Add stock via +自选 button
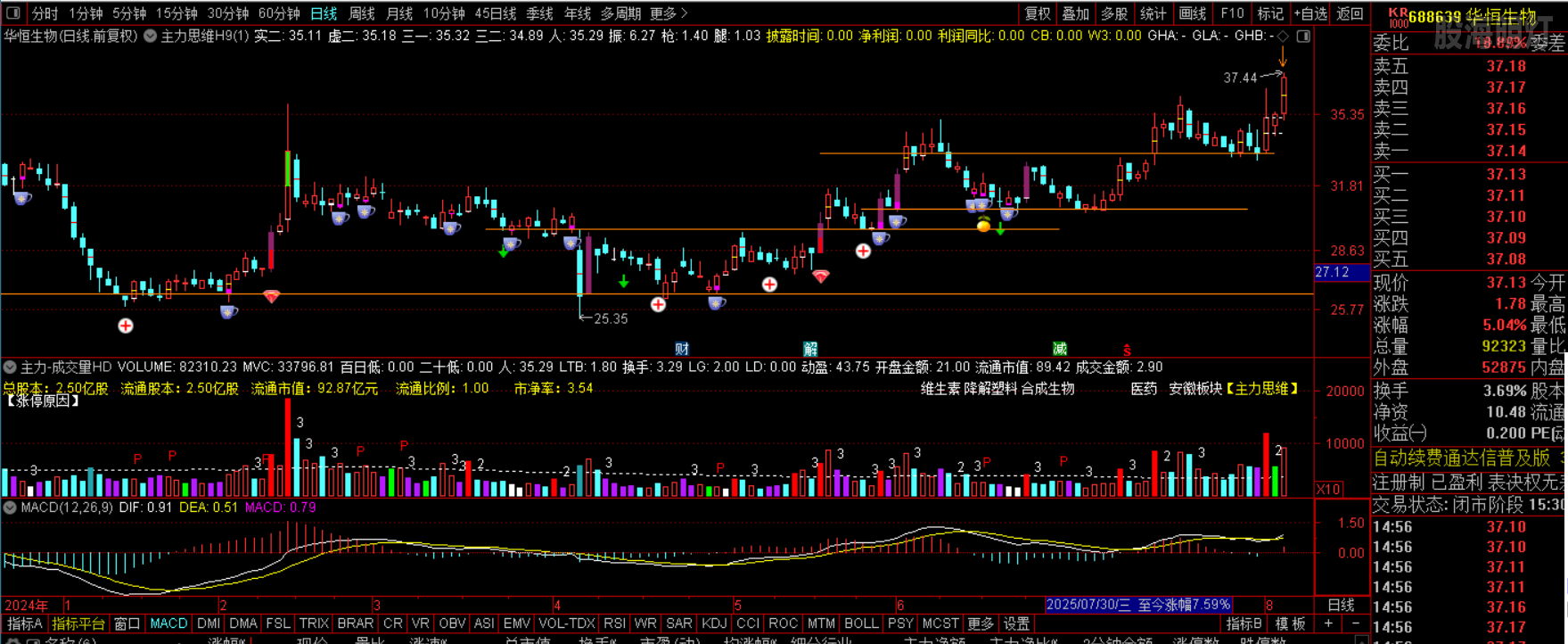 click(x=1310, y=13)
